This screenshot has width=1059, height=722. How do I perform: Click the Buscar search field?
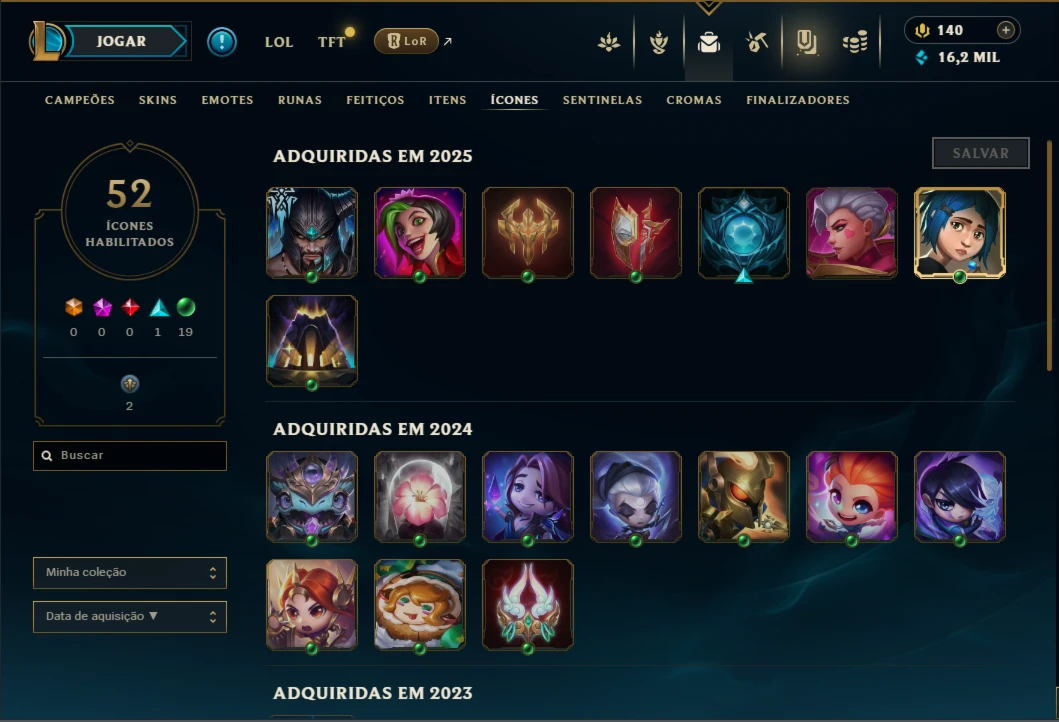click(130, 456)
